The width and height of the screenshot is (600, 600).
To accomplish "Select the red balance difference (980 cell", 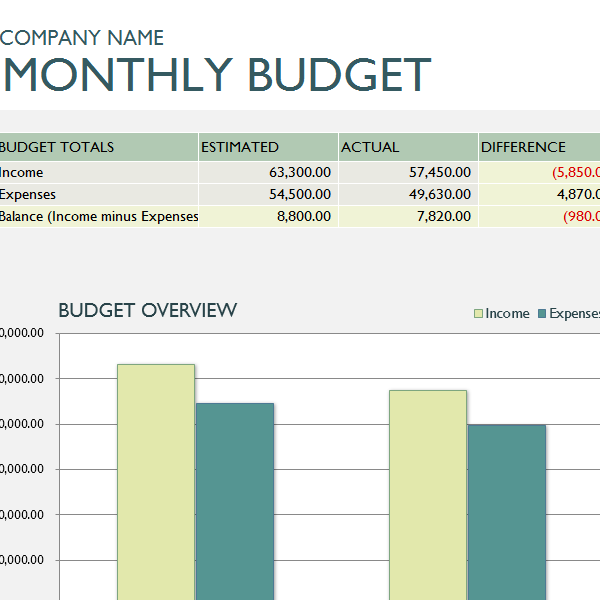I will [x=539, y=216].
